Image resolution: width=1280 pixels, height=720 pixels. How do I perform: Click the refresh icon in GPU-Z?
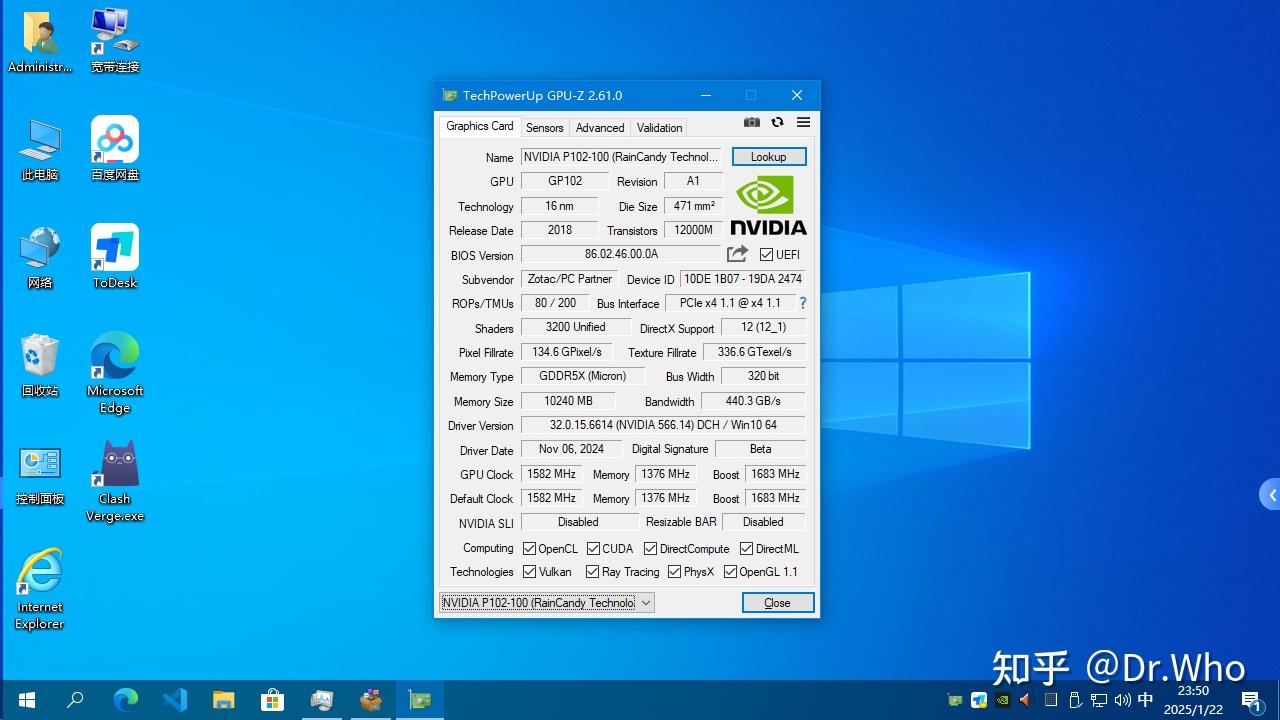(777, 123)
